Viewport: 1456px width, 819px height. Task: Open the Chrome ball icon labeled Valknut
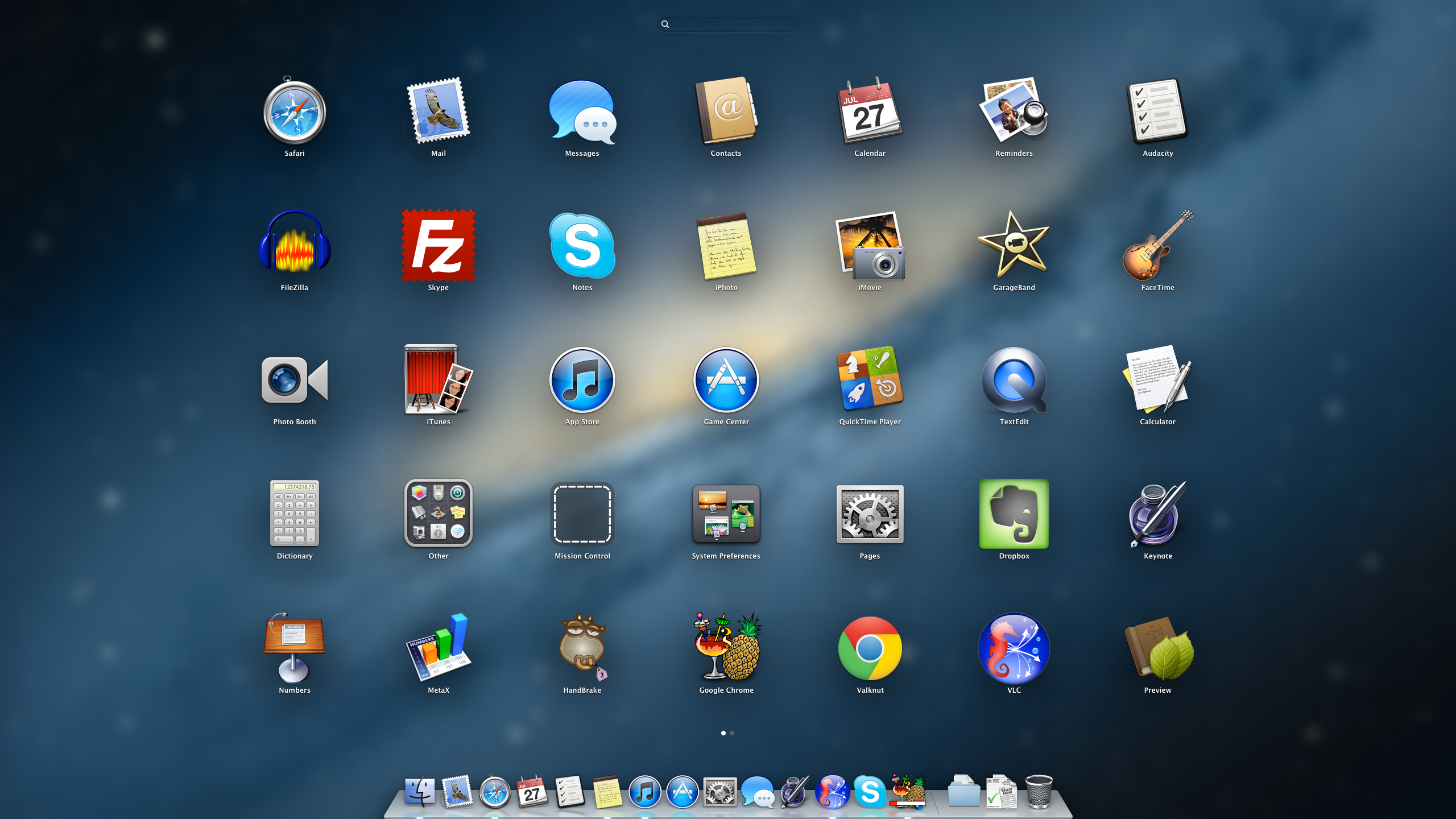[870, 648]
